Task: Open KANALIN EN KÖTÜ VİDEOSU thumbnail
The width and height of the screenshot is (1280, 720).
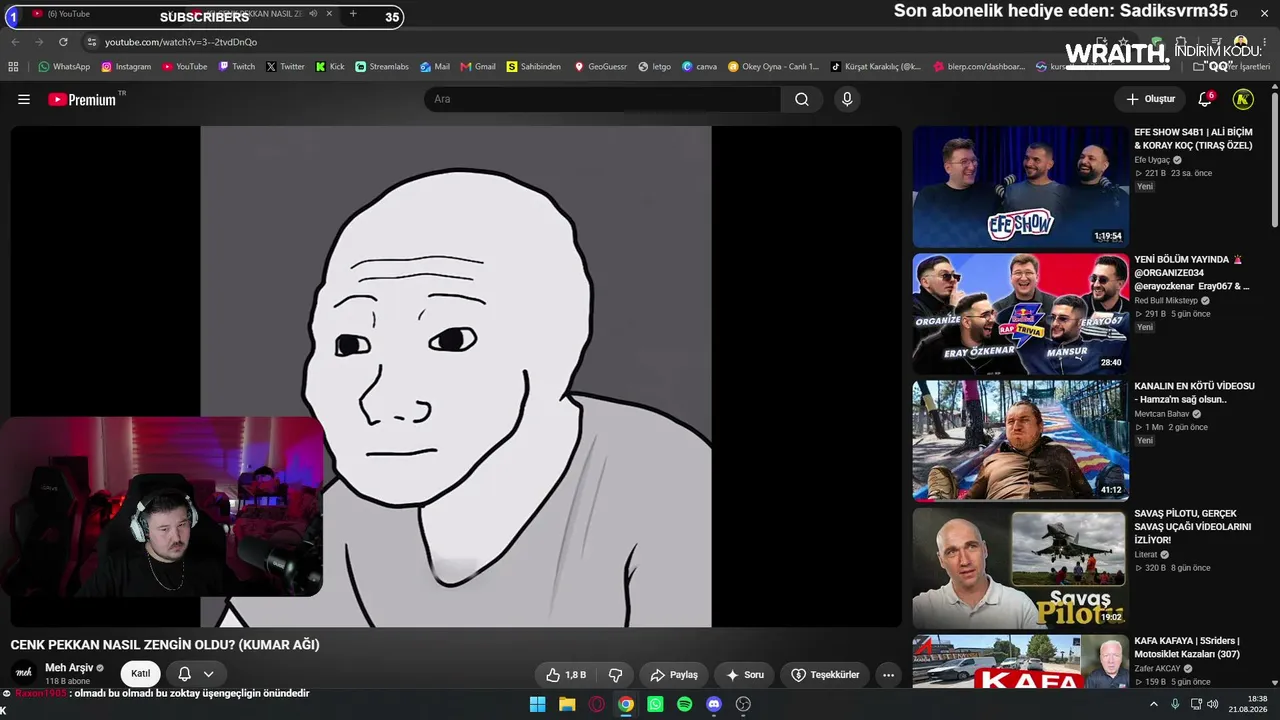Action: 1021,441
